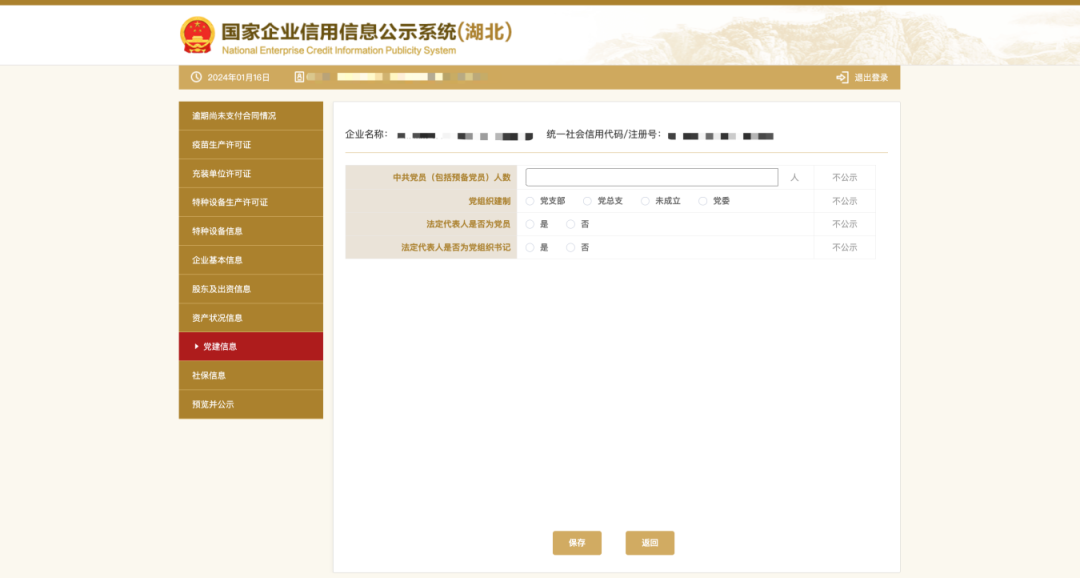Mark 是 for 法定代表人是否为党员
1080x578 pixels.
click(x=530, y=224)
